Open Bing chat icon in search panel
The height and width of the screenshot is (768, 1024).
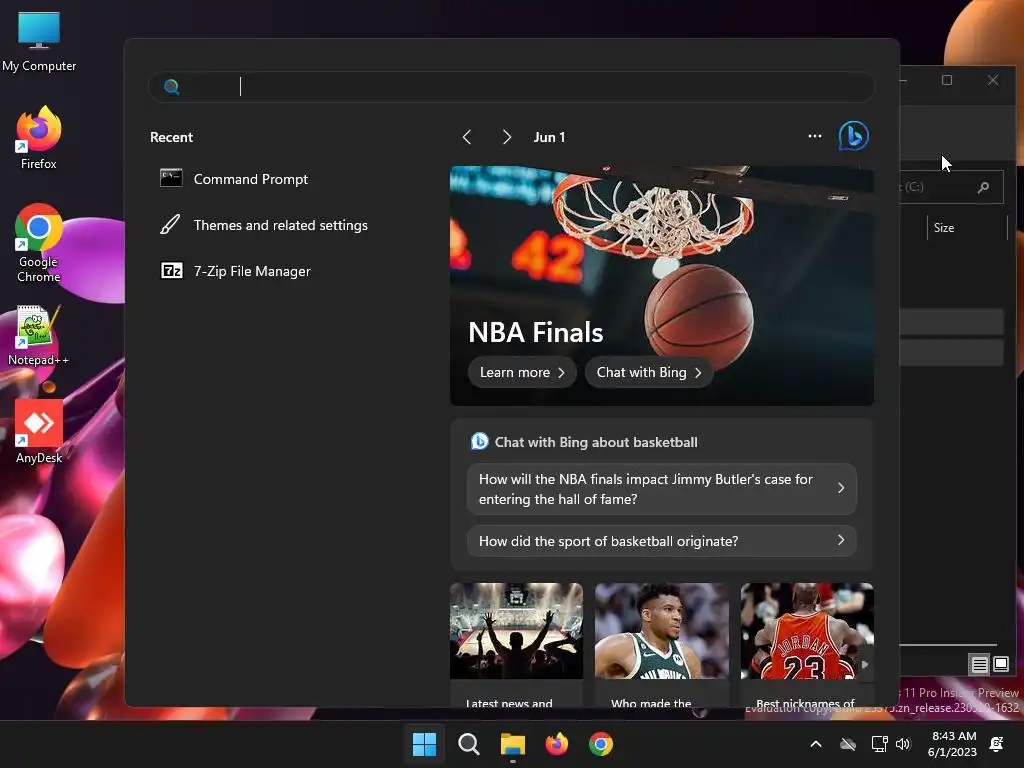(854, 136)
